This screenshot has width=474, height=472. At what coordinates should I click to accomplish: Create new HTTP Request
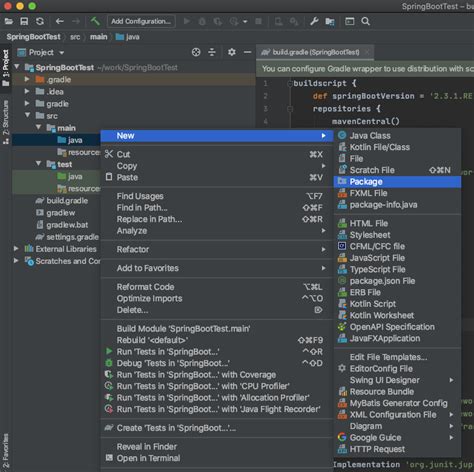pos(397,449)
